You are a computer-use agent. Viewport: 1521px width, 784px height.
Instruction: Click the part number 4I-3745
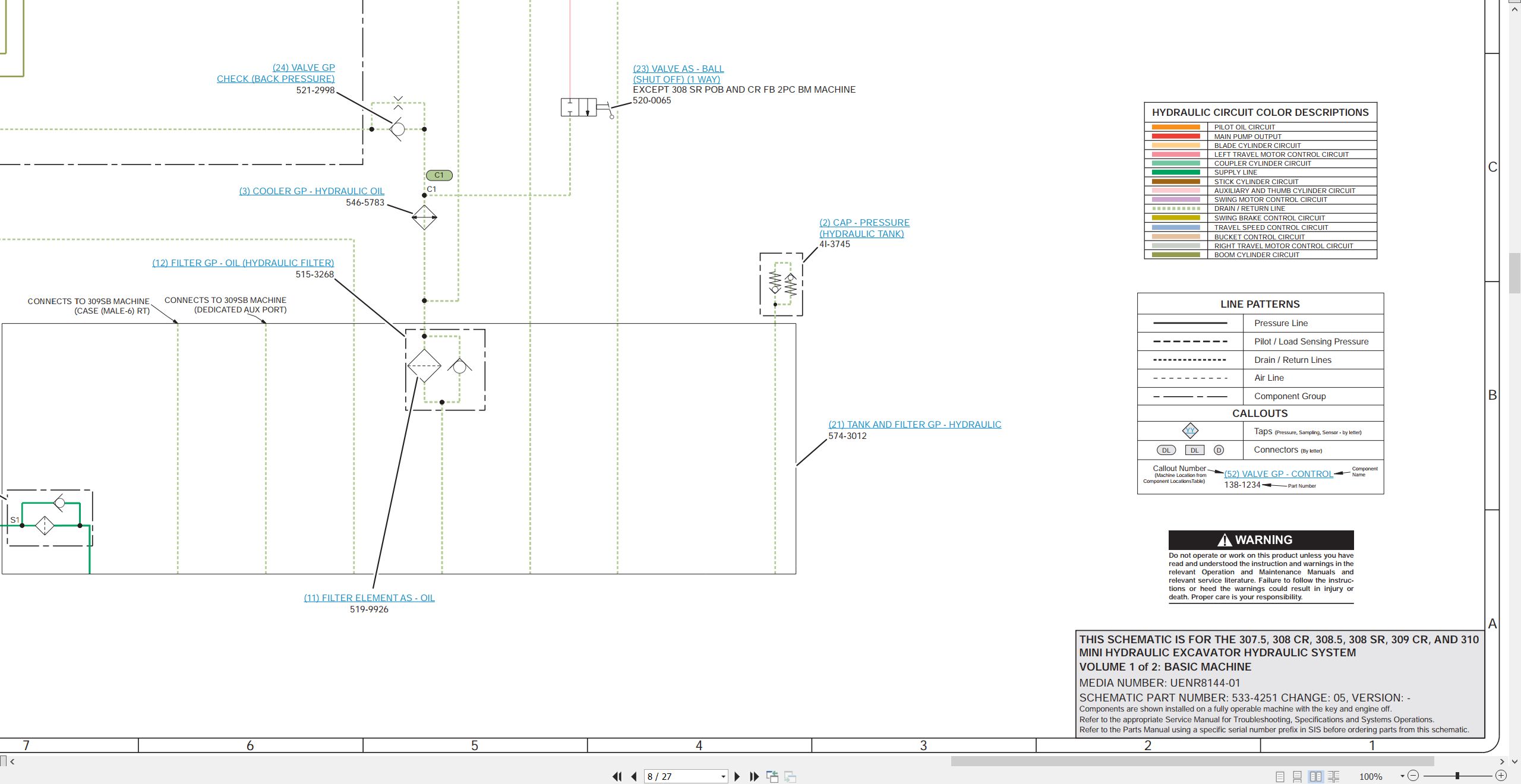(835, 244)
